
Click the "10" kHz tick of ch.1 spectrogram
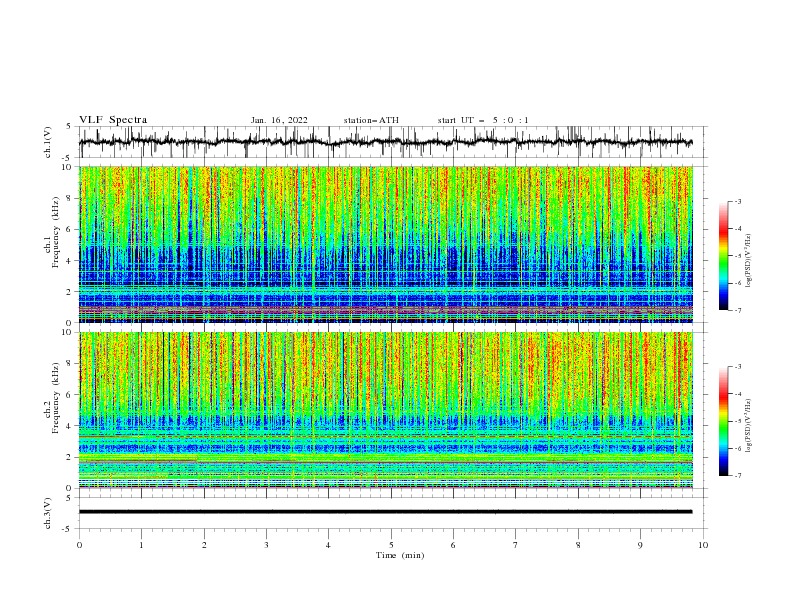click(x=68, y=167)
